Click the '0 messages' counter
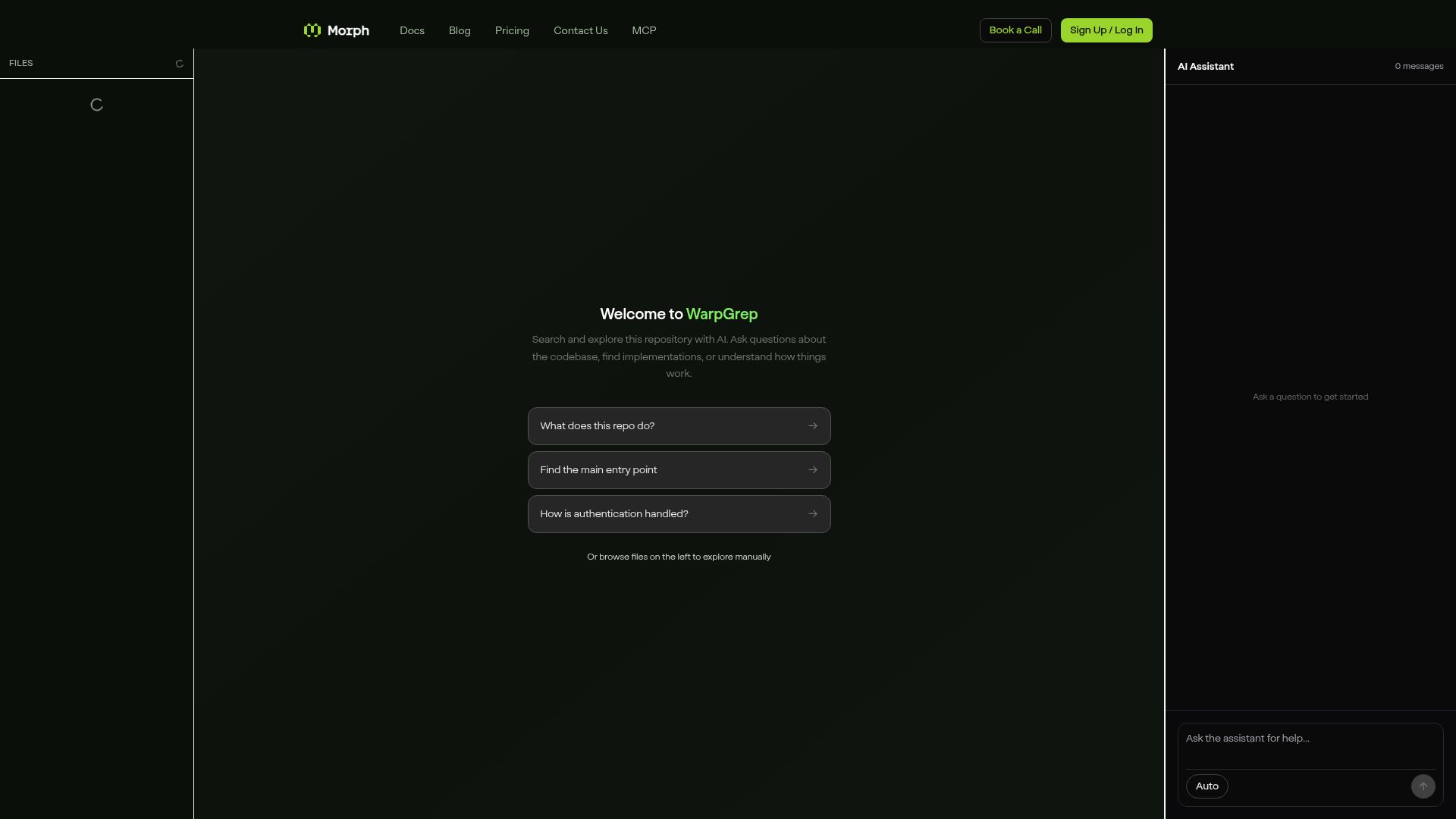 click(x=1419, y=67)
